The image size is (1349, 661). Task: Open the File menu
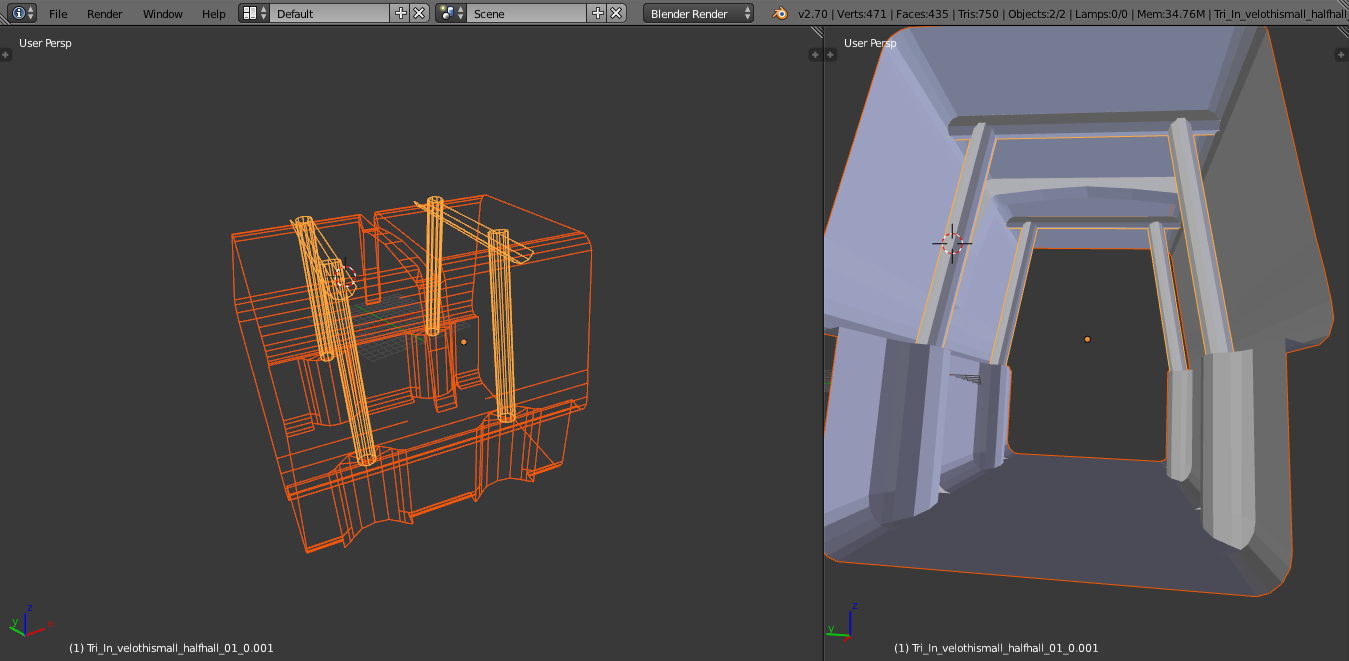point(58,14)
